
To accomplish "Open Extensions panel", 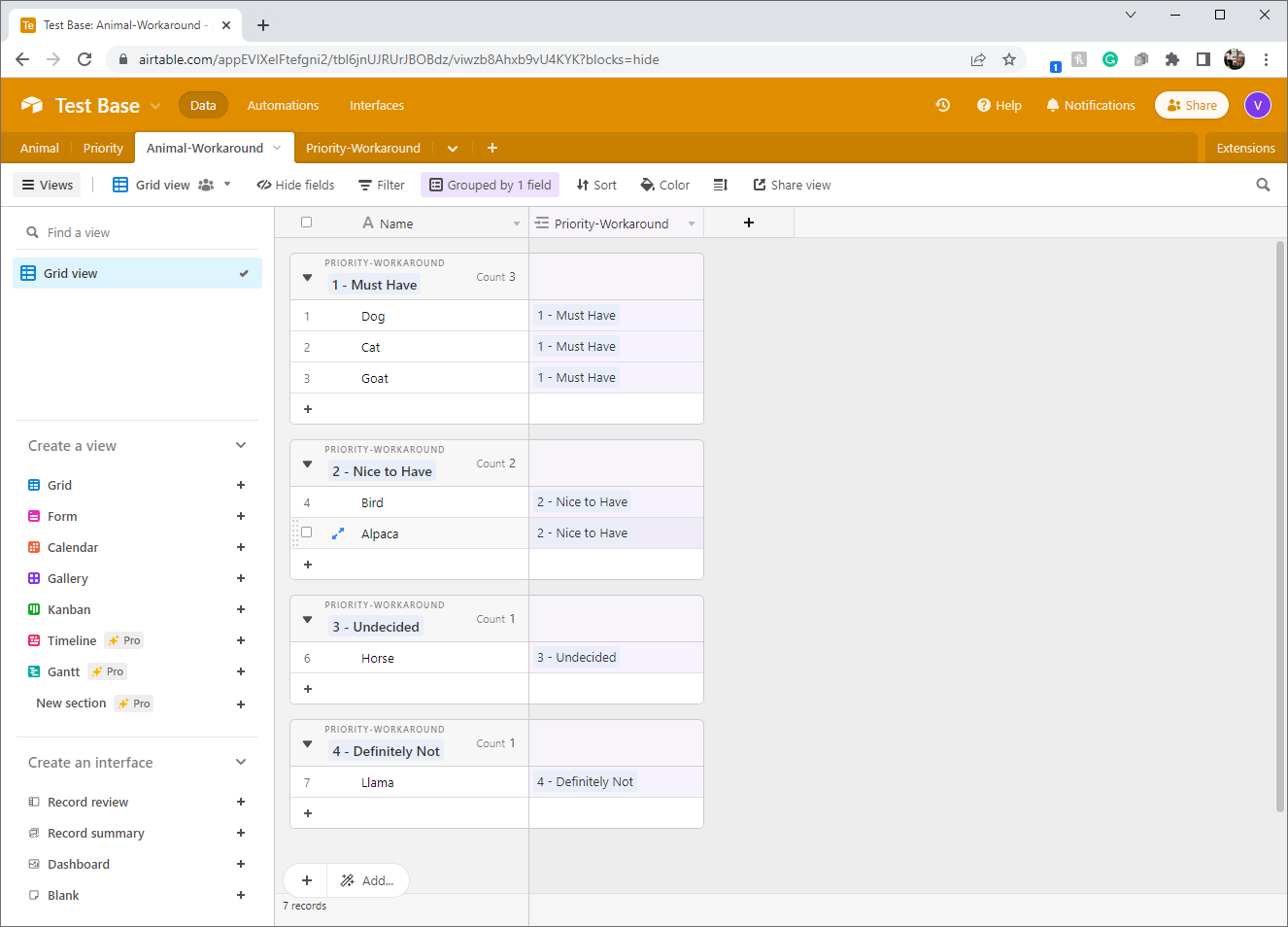I will pos(1245,148).
